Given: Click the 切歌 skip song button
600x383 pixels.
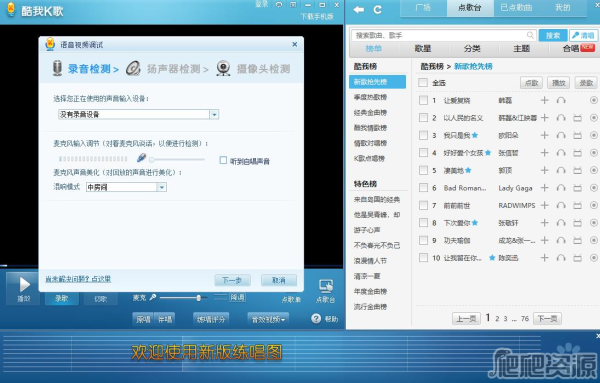Looking at the screenshot, I should (100, 298).
